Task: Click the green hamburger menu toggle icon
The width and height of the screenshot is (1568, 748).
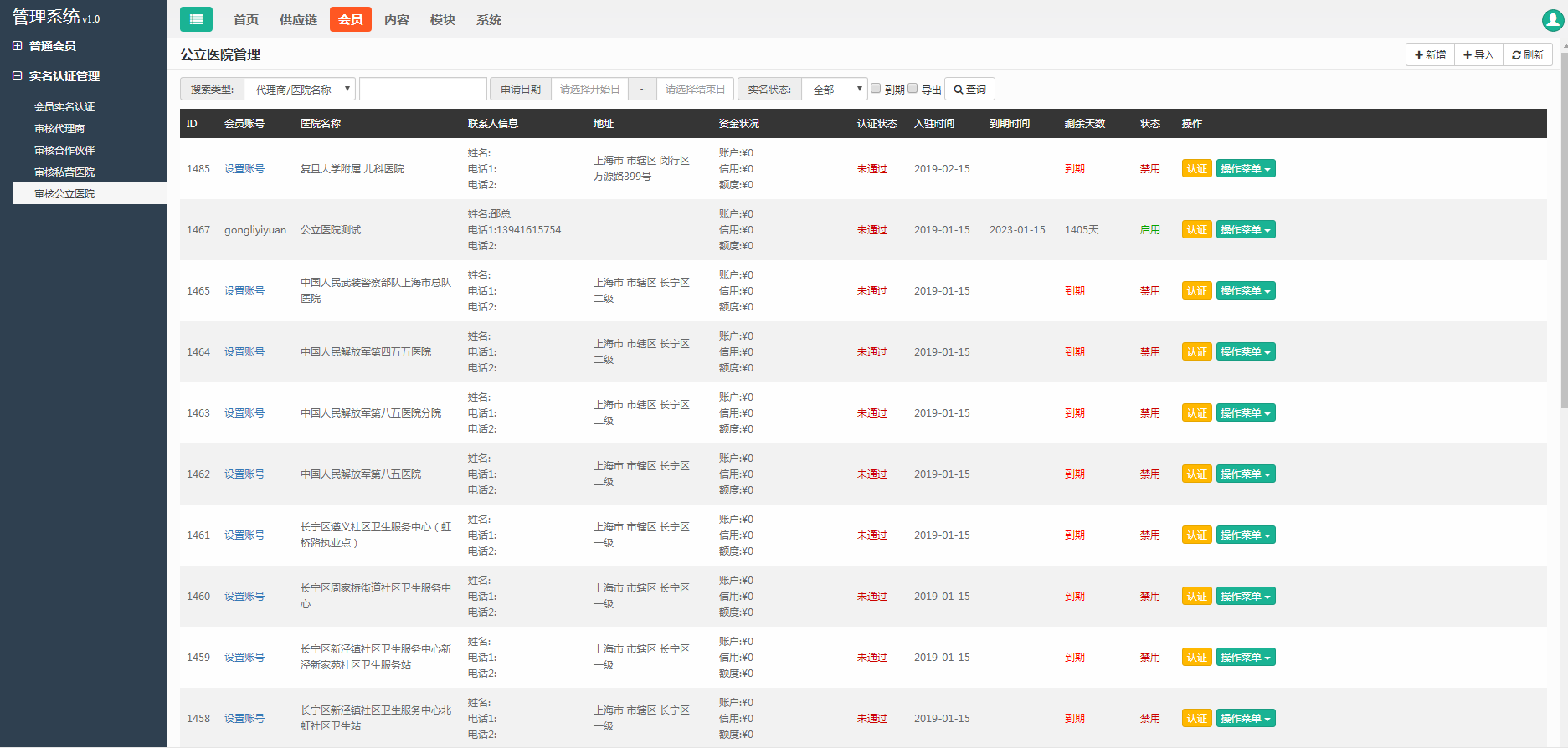Action: 196,19
